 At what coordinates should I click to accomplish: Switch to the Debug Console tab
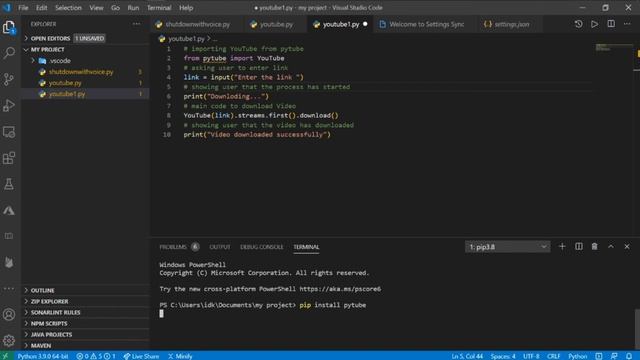click(261, 247)
